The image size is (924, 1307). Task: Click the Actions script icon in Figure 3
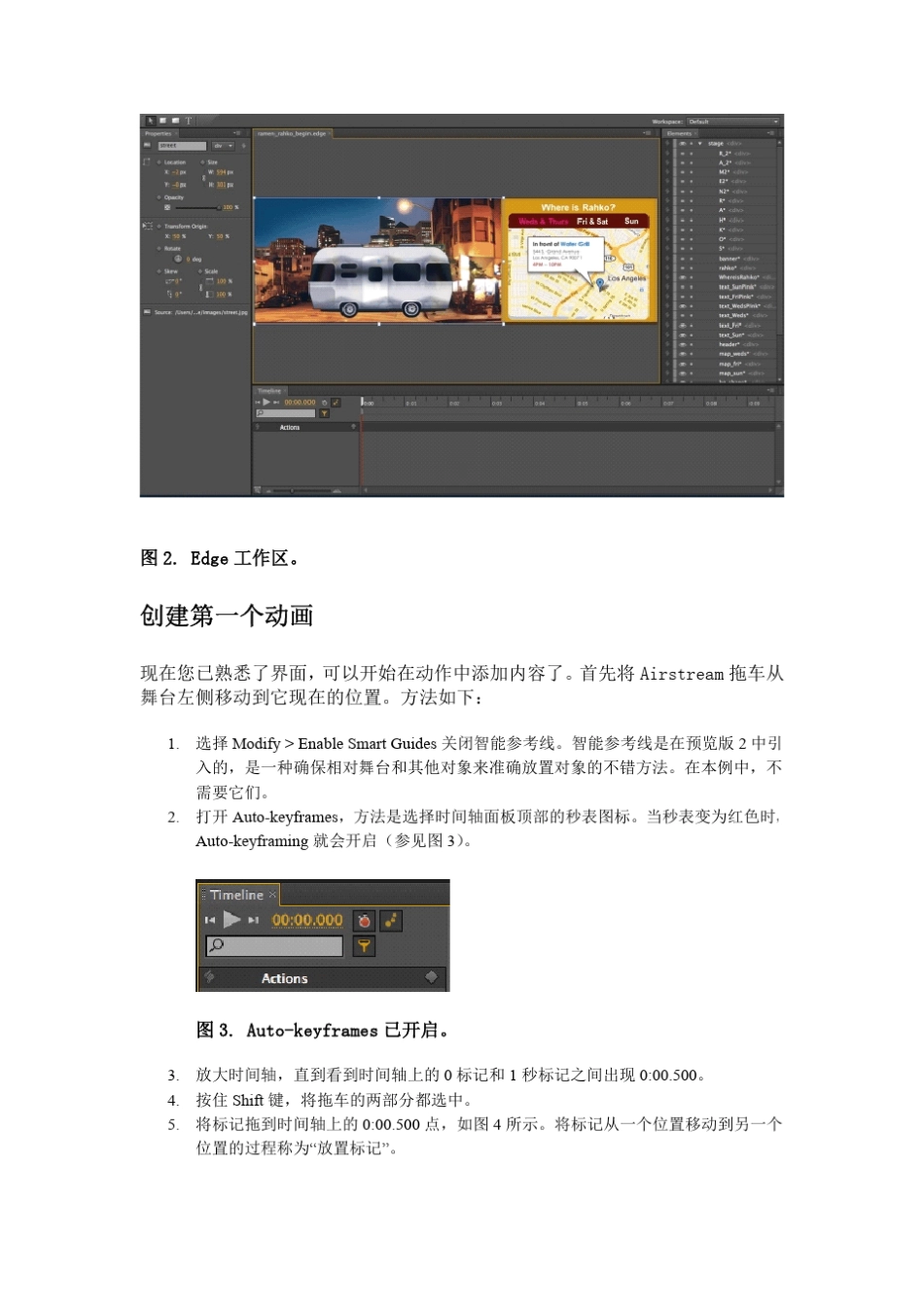[209, 977]
